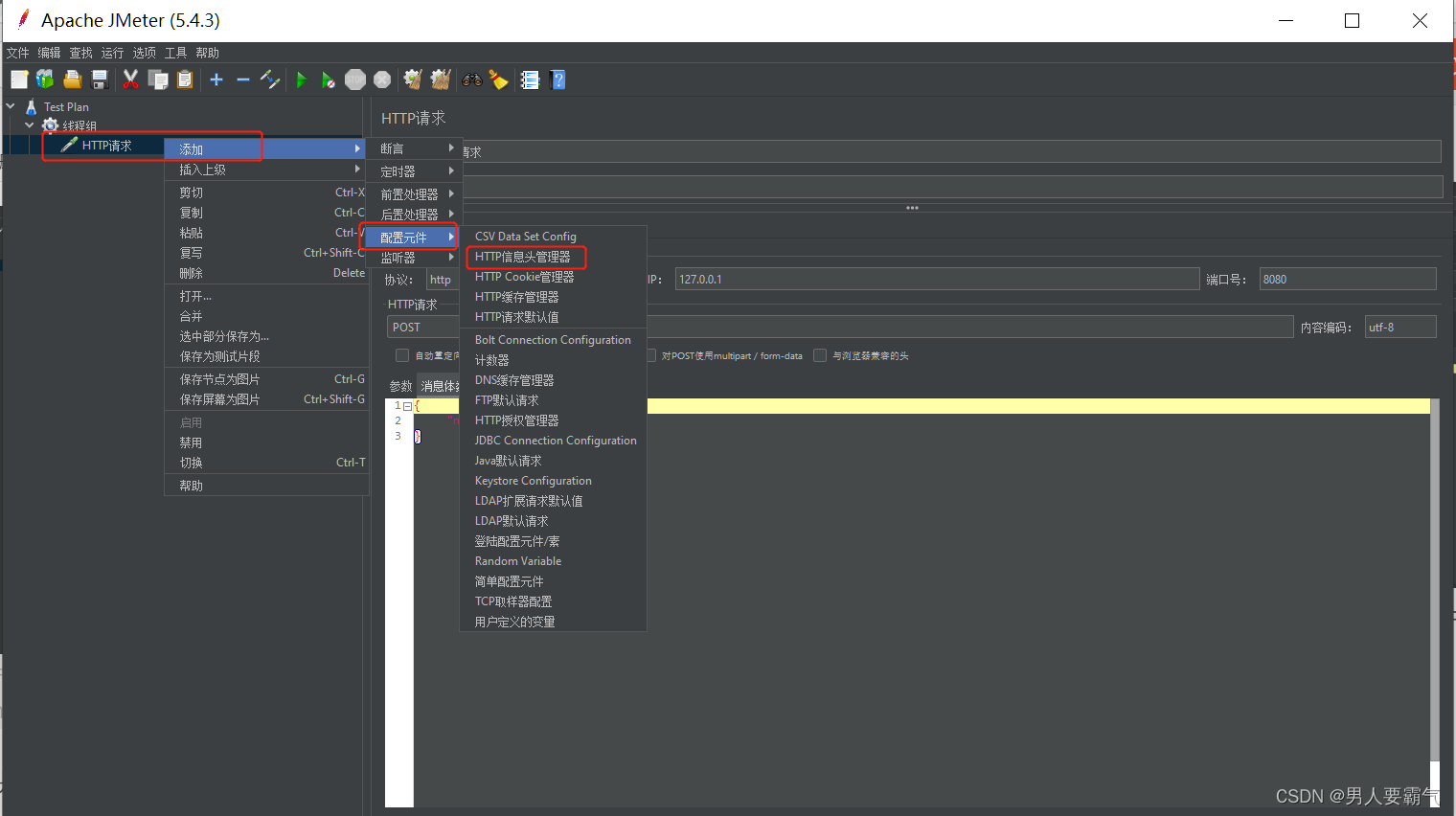Expand the 定时器 submenu

point(415,171)
